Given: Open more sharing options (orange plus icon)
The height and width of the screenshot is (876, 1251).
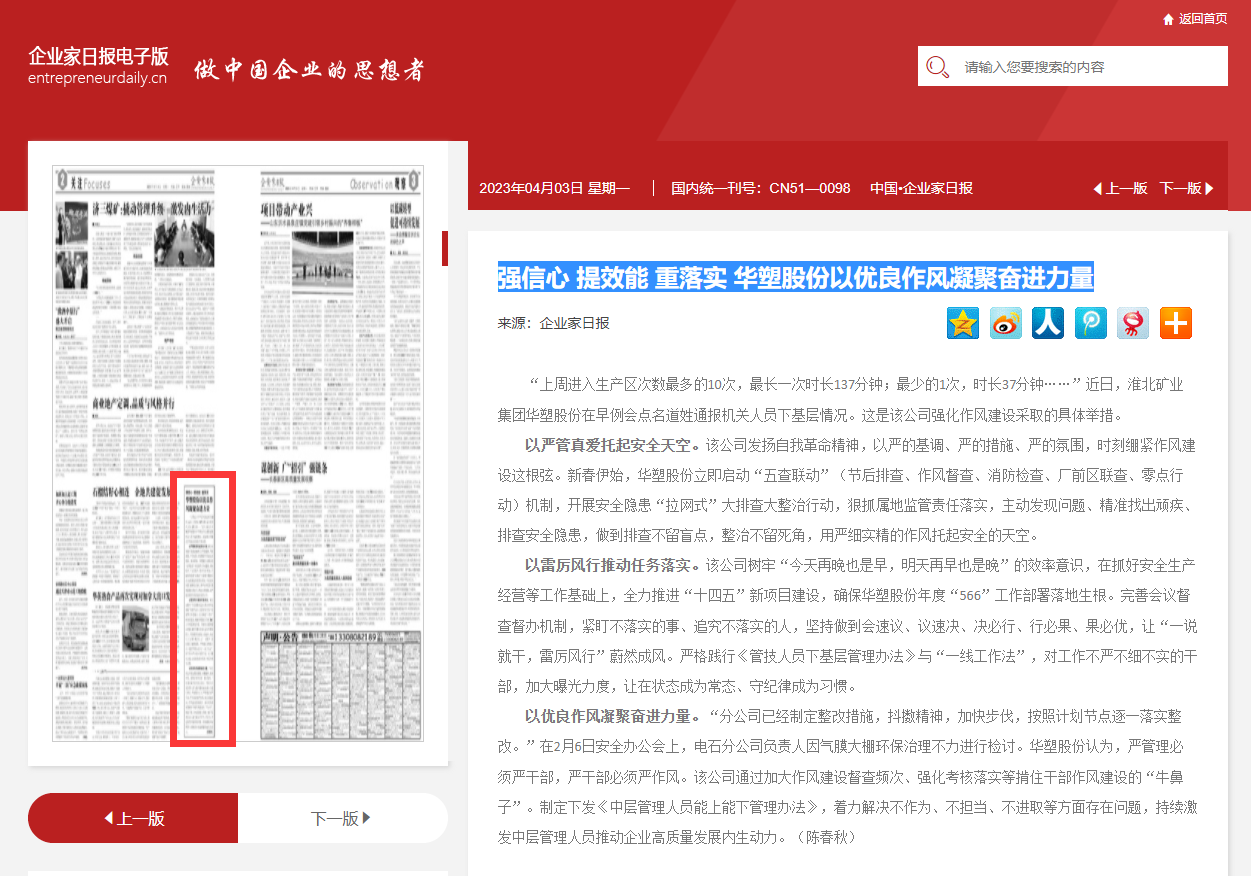Looking at the screenshot, I should point(1176,323).
